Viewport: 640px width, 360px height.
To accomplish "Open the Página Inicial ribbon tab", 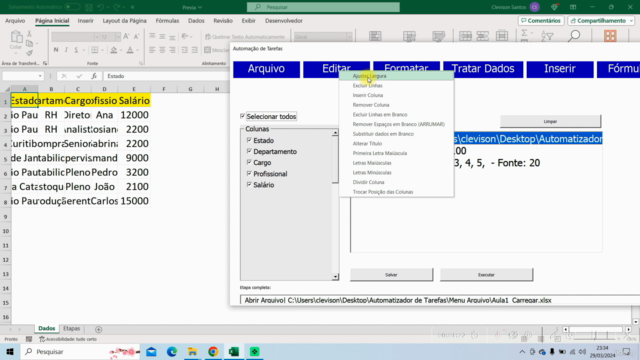I will [x=52, y=20].
